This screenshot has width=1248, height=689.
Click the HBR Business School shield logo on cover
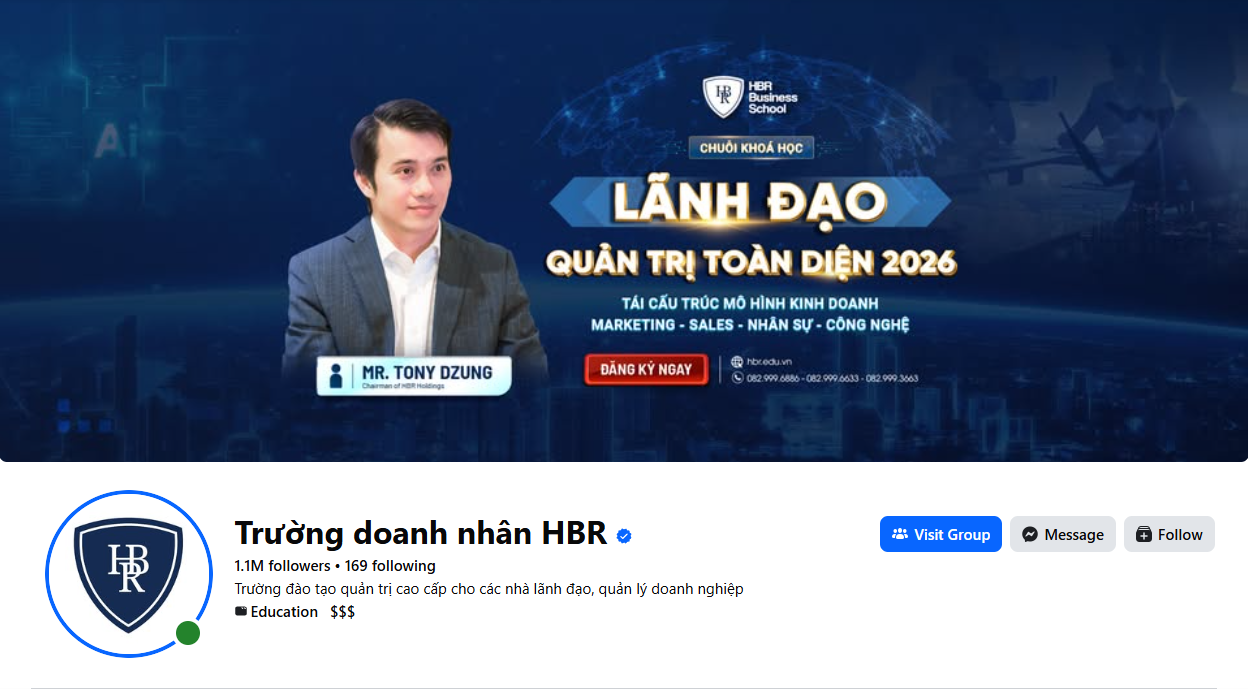(721, 96)
